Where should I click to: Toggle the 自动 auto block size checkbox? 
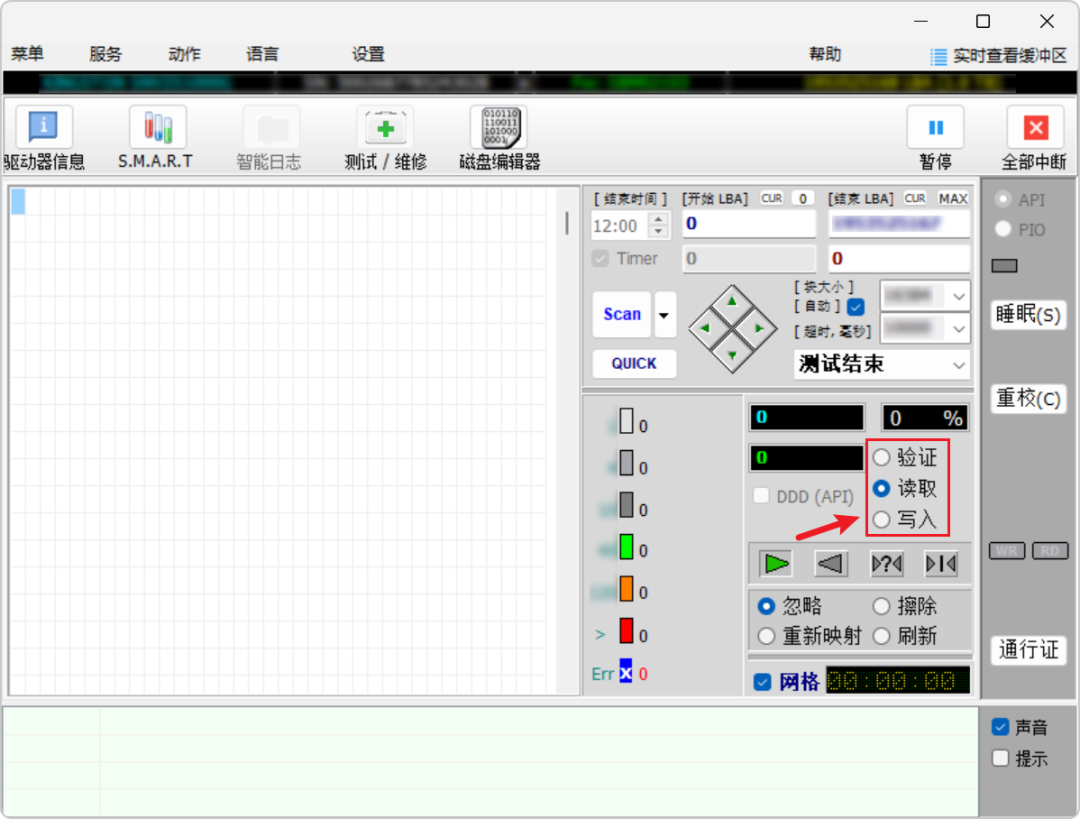point(855,307)
